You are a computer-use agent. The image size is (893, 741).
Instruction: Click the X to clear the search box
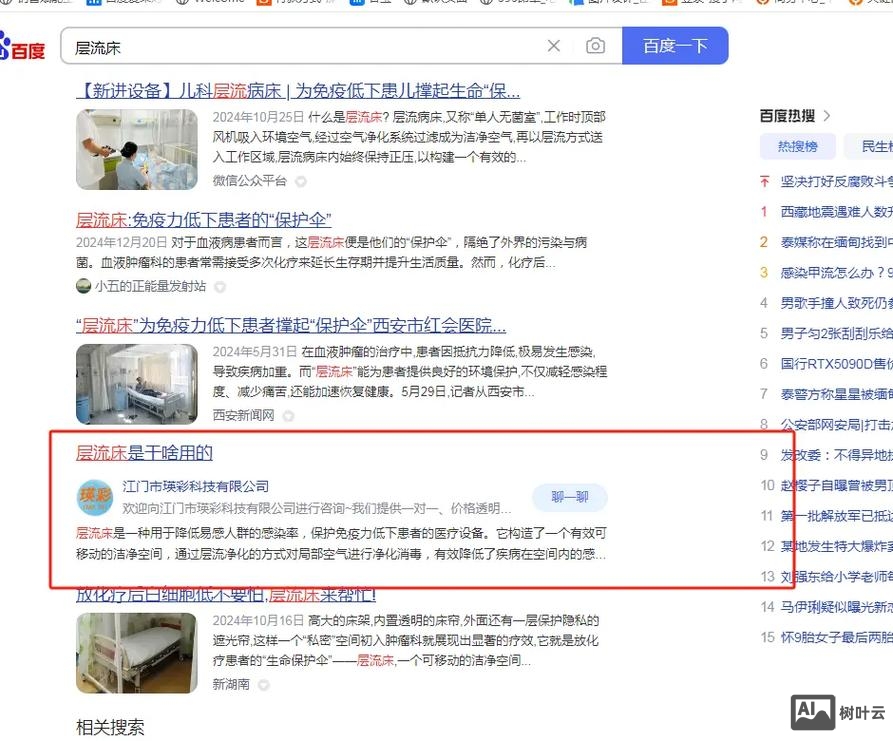555,45
